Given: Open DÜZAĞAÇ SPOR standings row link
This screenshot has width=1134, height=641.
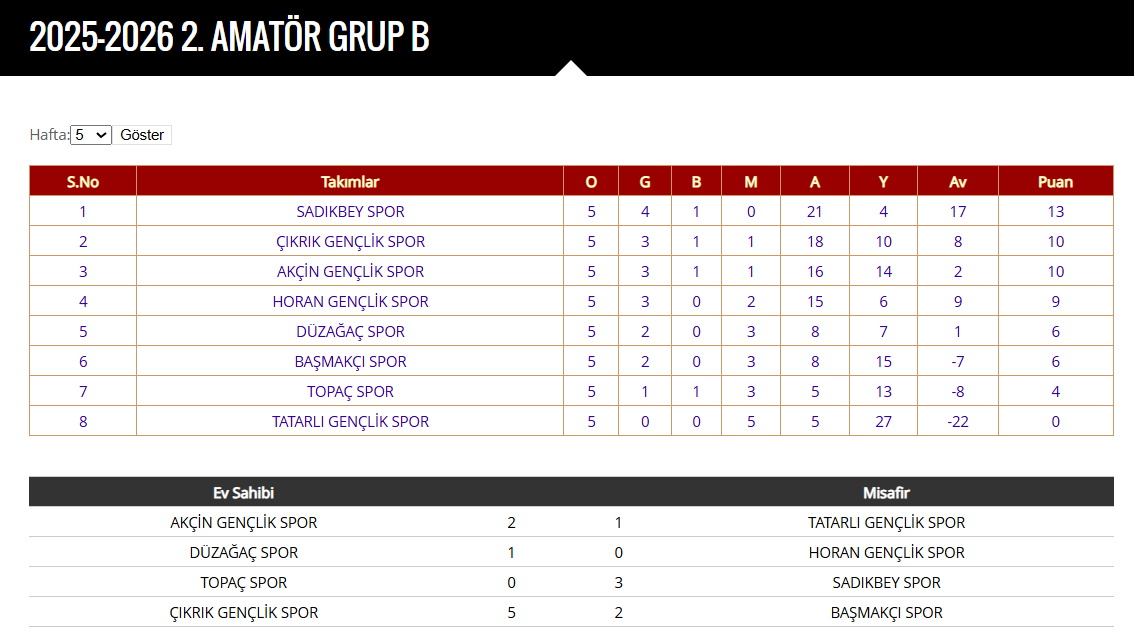Looking at the screenshot, I should pos(350,332).
